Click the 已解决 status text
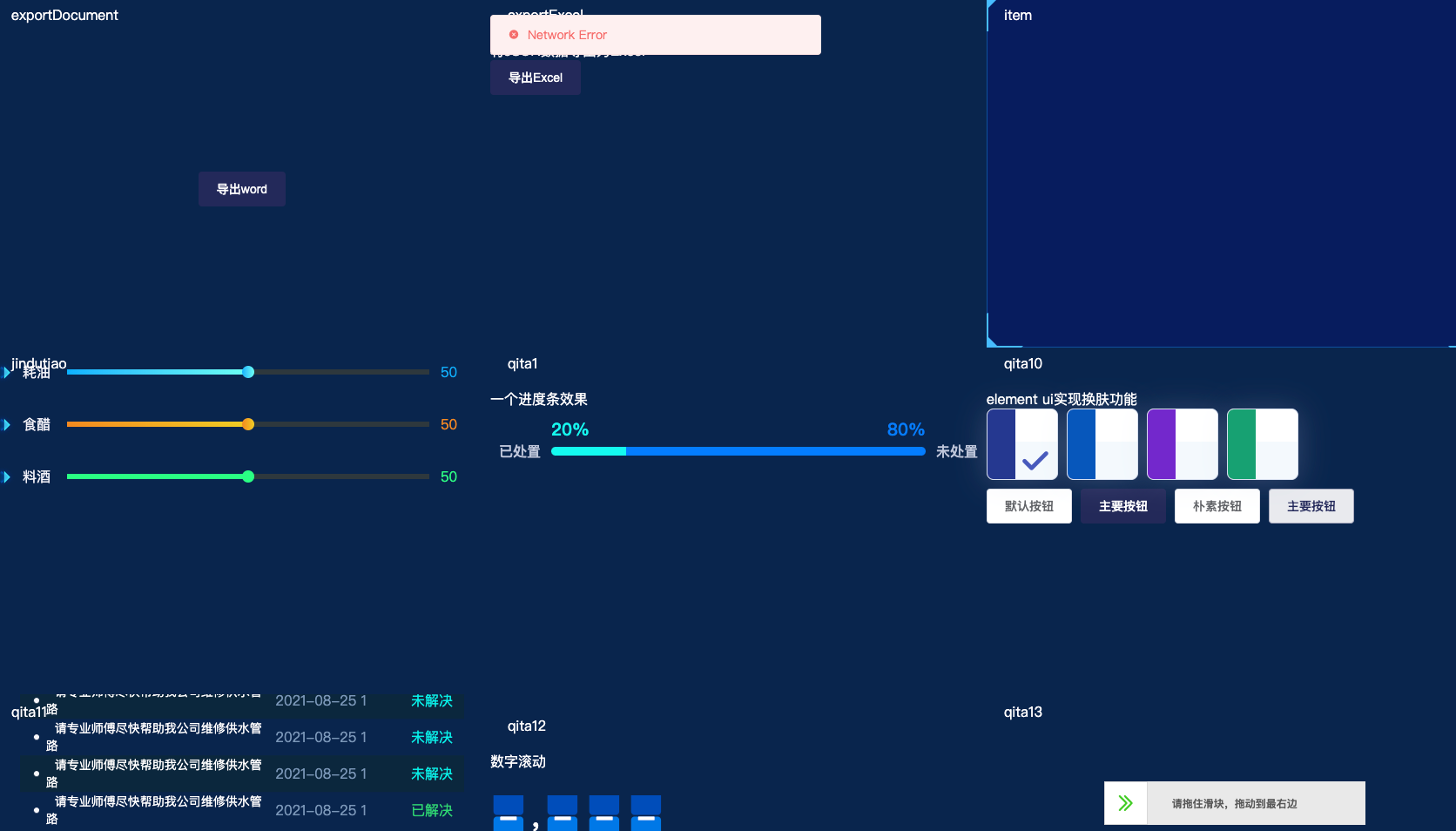The width and height of the screenshot is (1456, 831). tap(432, 810)
